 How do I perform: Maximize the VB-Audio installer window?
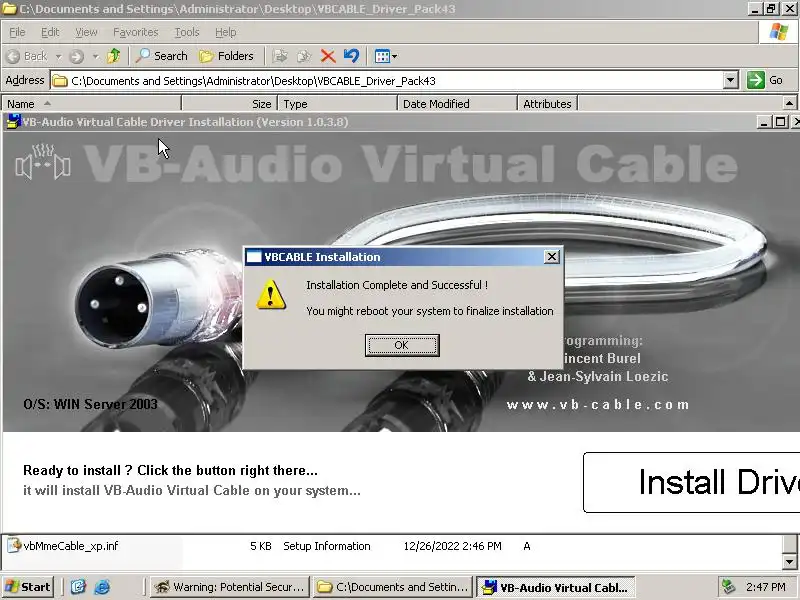(781, 122)
